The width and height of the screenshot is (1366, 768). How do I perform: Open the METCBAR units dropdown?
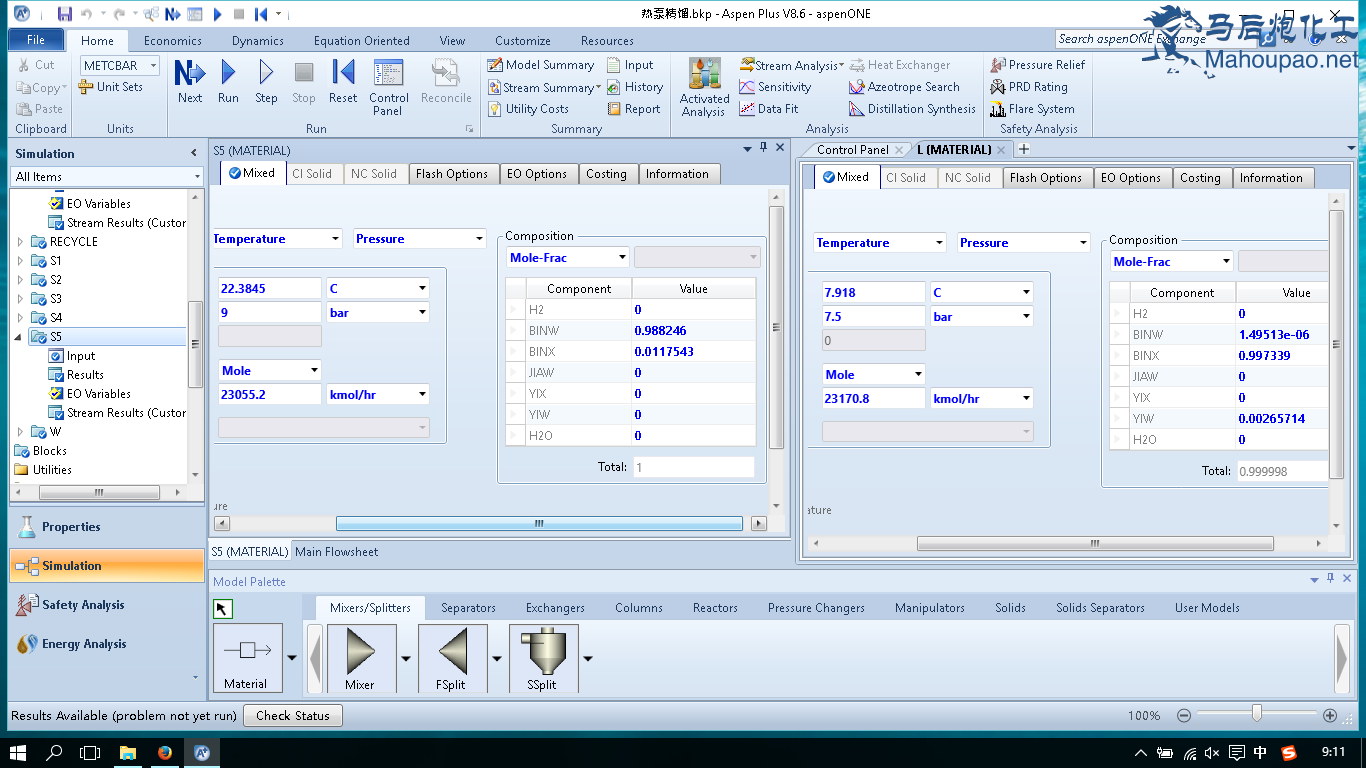coord(153,66)
